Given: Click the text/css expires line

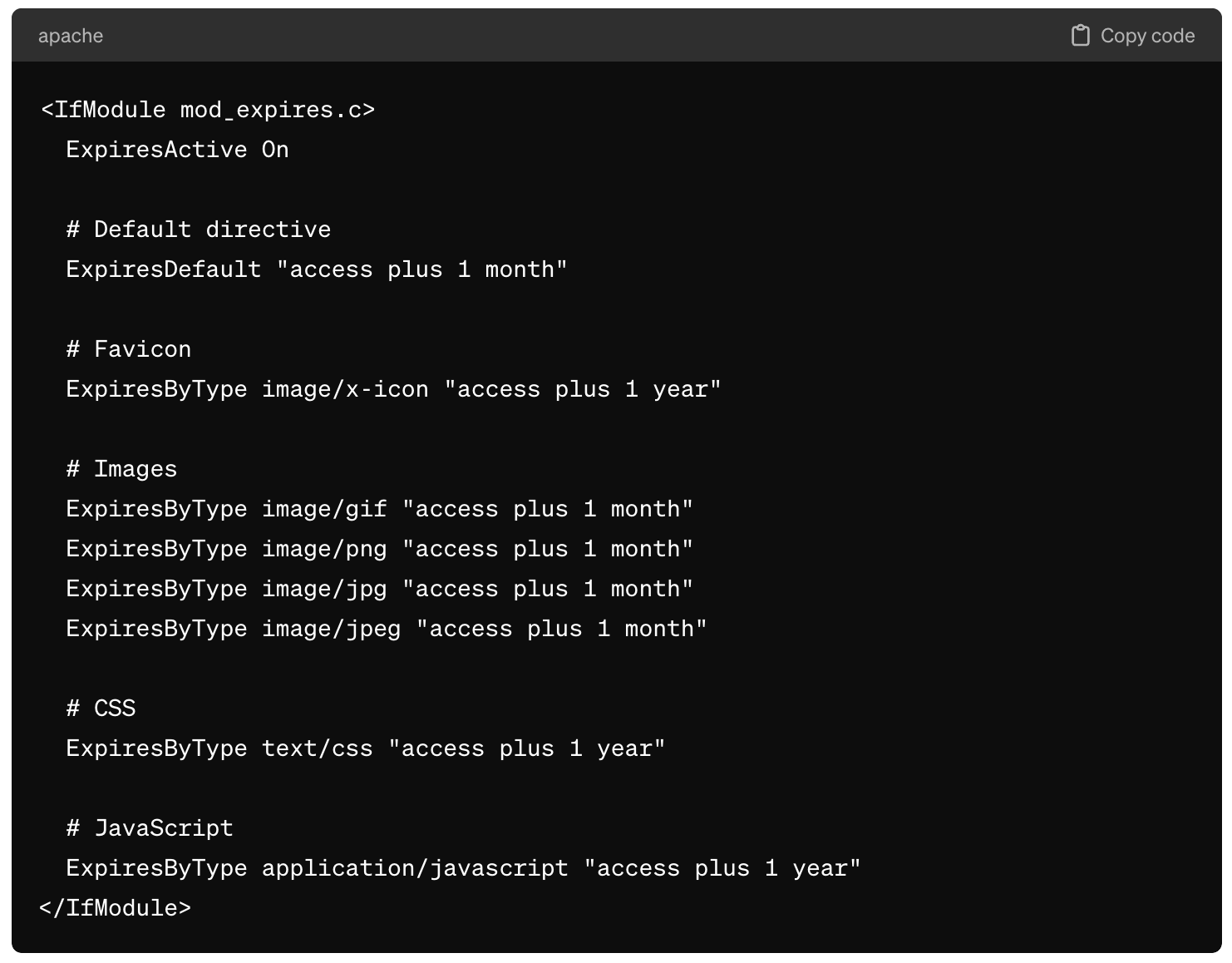Looking at the screenshot, I should coord(366,748).
